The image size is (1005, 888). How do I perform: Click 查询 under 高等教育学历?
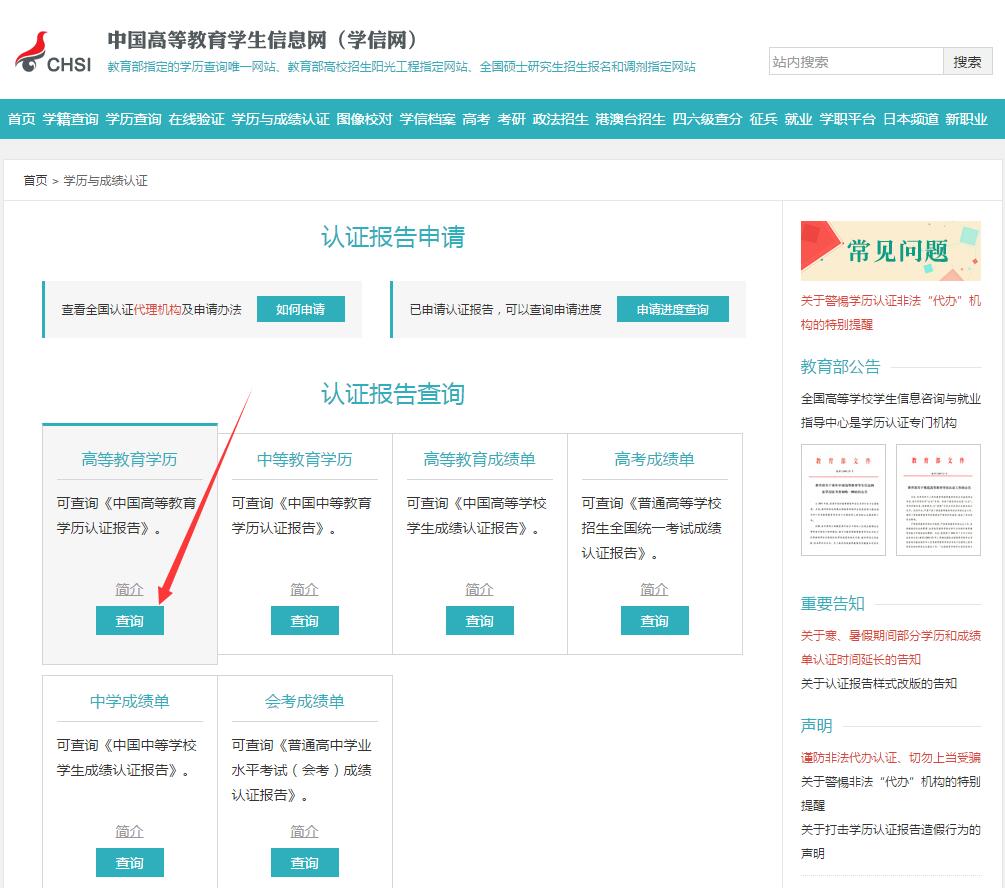click(129, 621)
